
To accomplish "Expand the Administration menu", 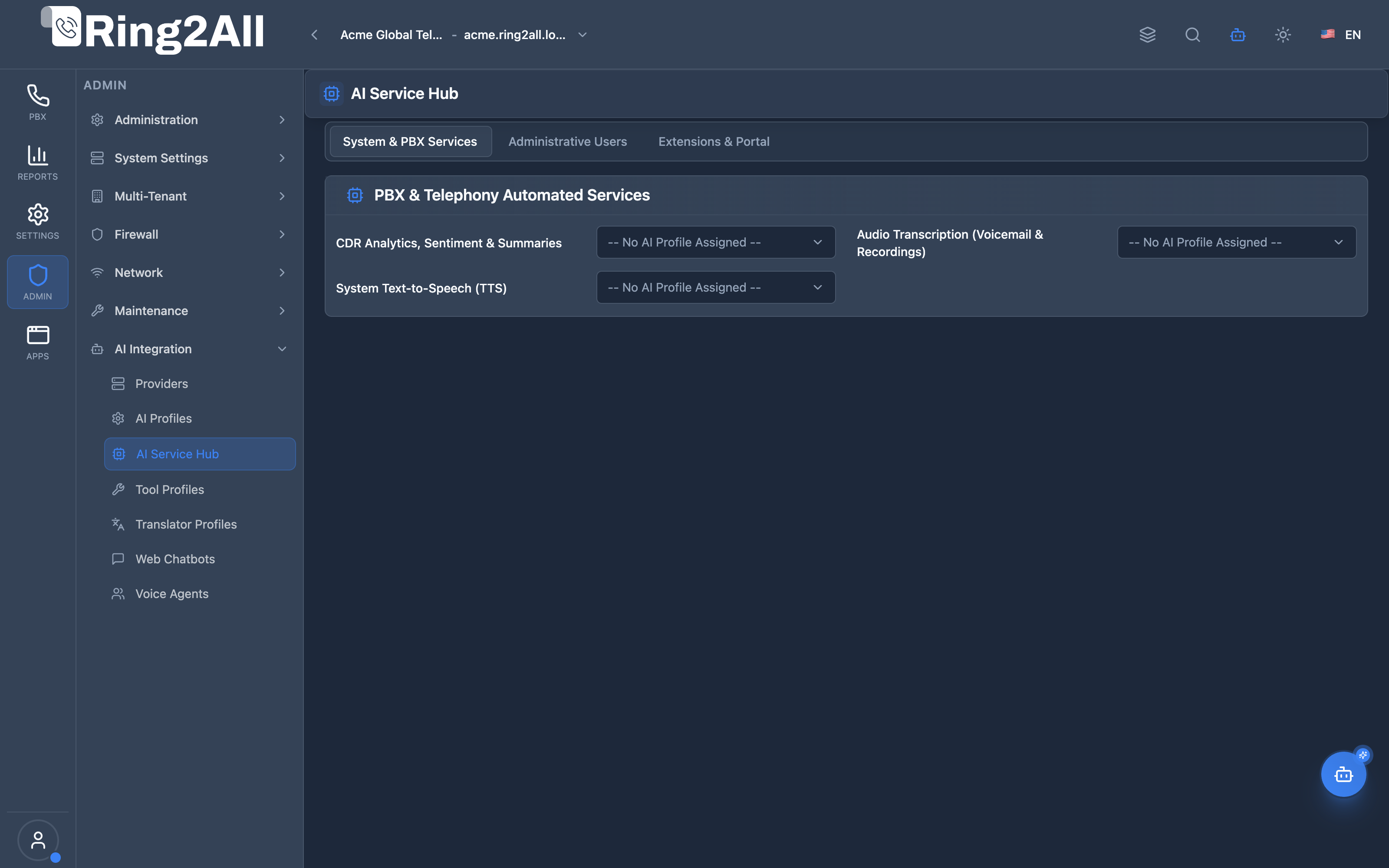I will point(189,120).
